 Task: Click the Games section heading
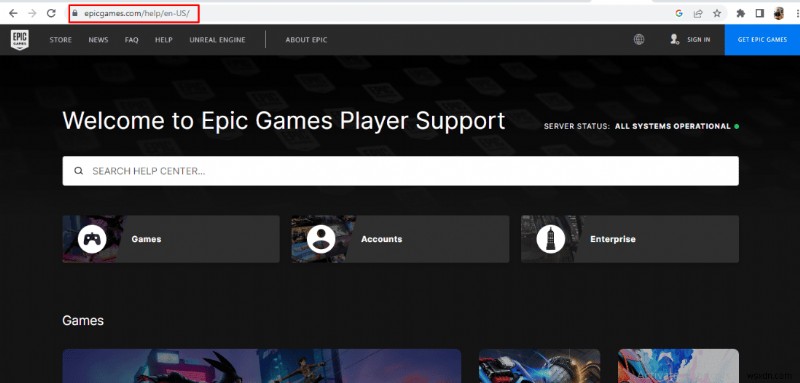click(83, 320)
